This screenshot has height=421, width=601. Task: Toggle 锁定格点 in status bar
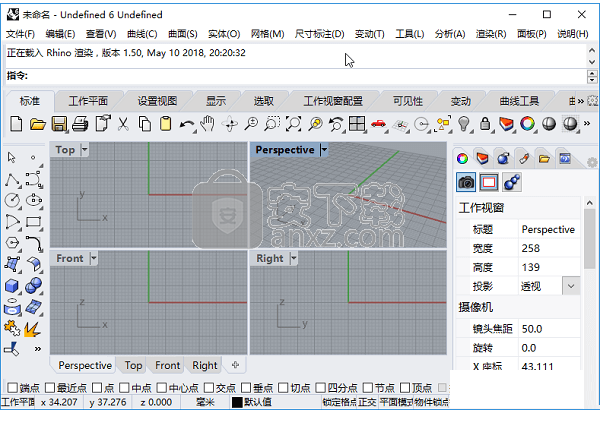click(x=339, y=403)
